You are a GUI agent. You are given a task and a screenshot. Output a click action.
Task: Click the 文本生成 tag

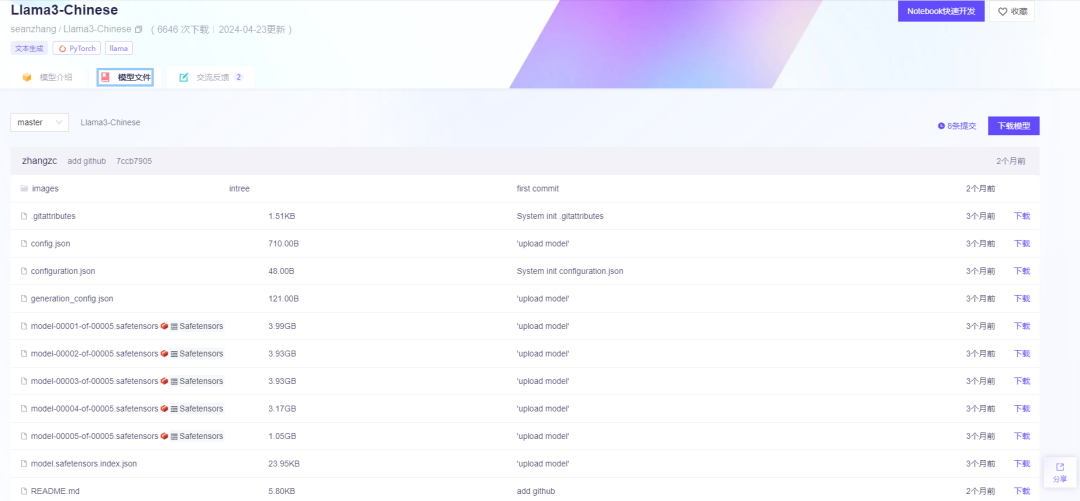click(x=30, y=48)
